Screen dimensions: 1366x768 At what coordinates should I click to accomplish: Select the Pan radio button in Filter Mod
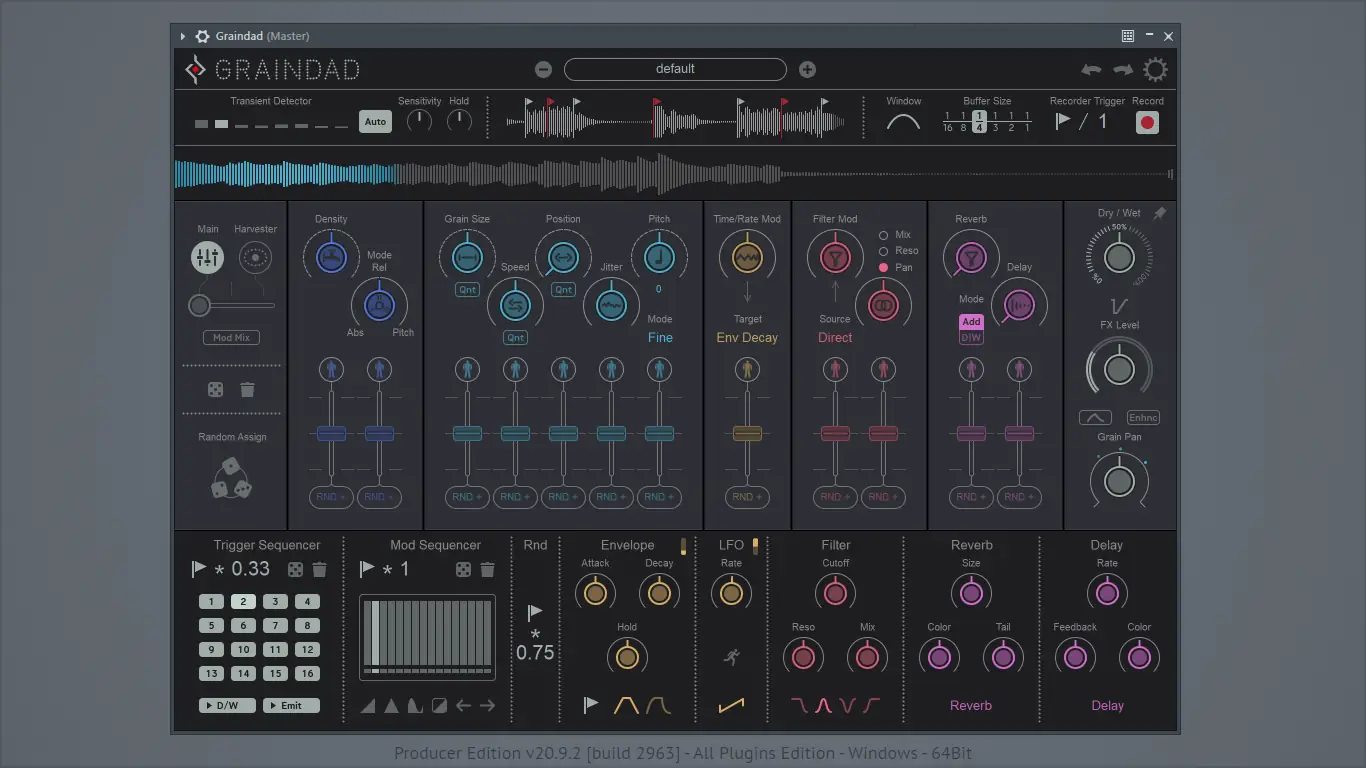883,267
